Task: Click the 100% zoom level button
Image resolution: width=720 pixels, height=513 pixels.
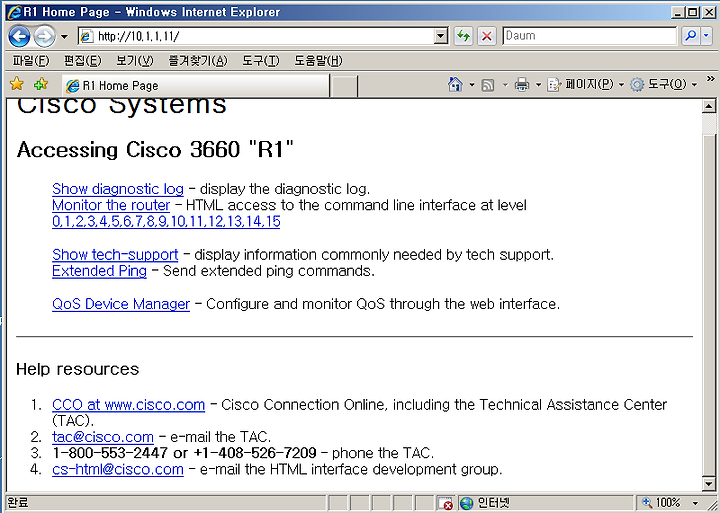Action: (661, 503)
